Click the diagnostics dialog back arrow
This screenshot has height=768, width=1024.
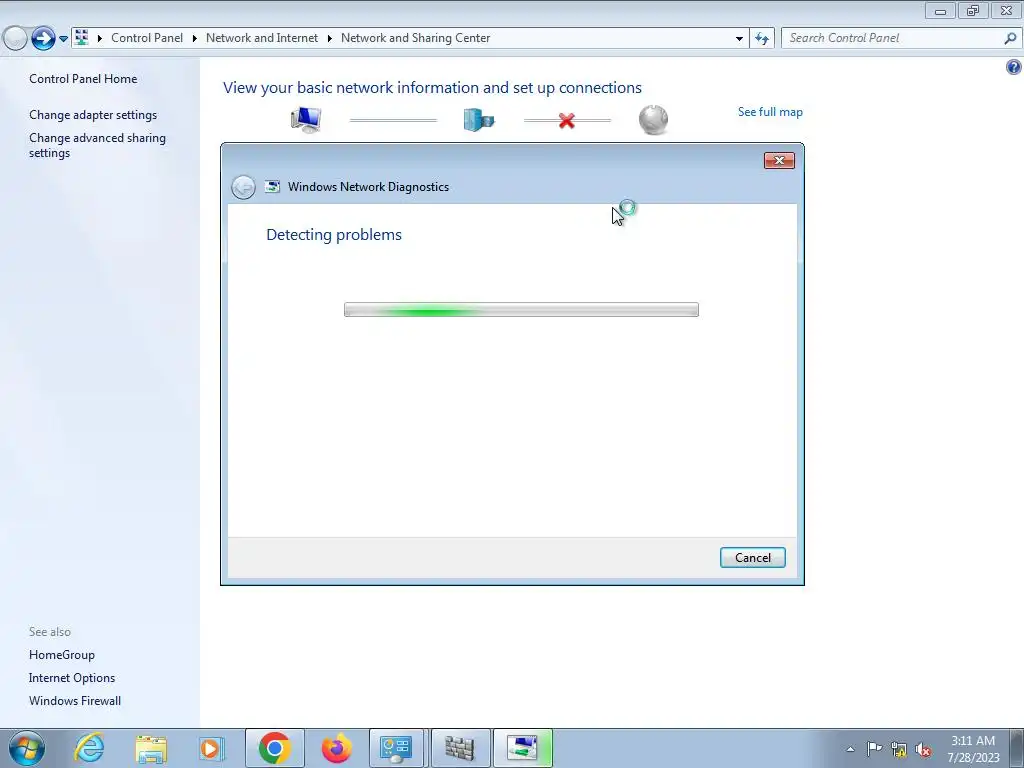point(243,187)
